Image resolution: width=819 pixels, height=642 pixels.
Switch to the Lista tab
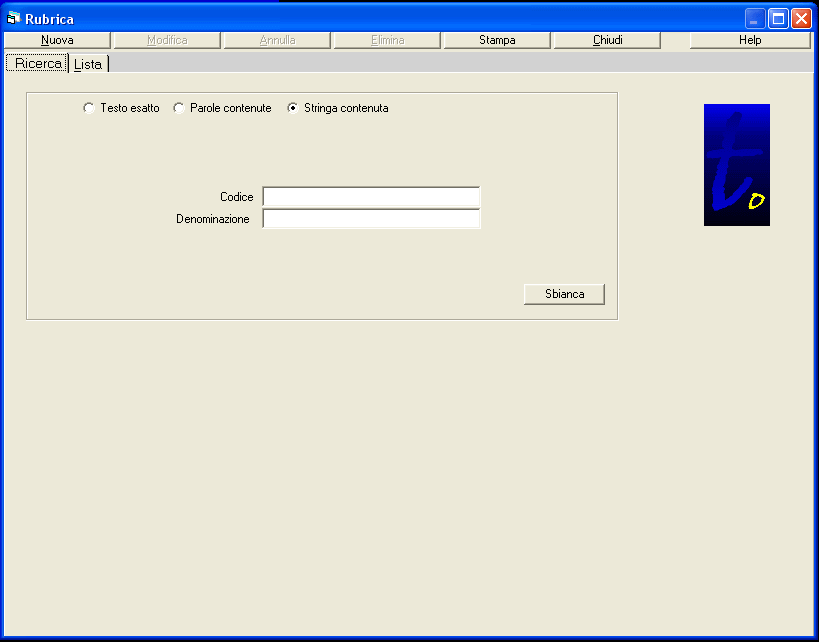click(88, 64)
